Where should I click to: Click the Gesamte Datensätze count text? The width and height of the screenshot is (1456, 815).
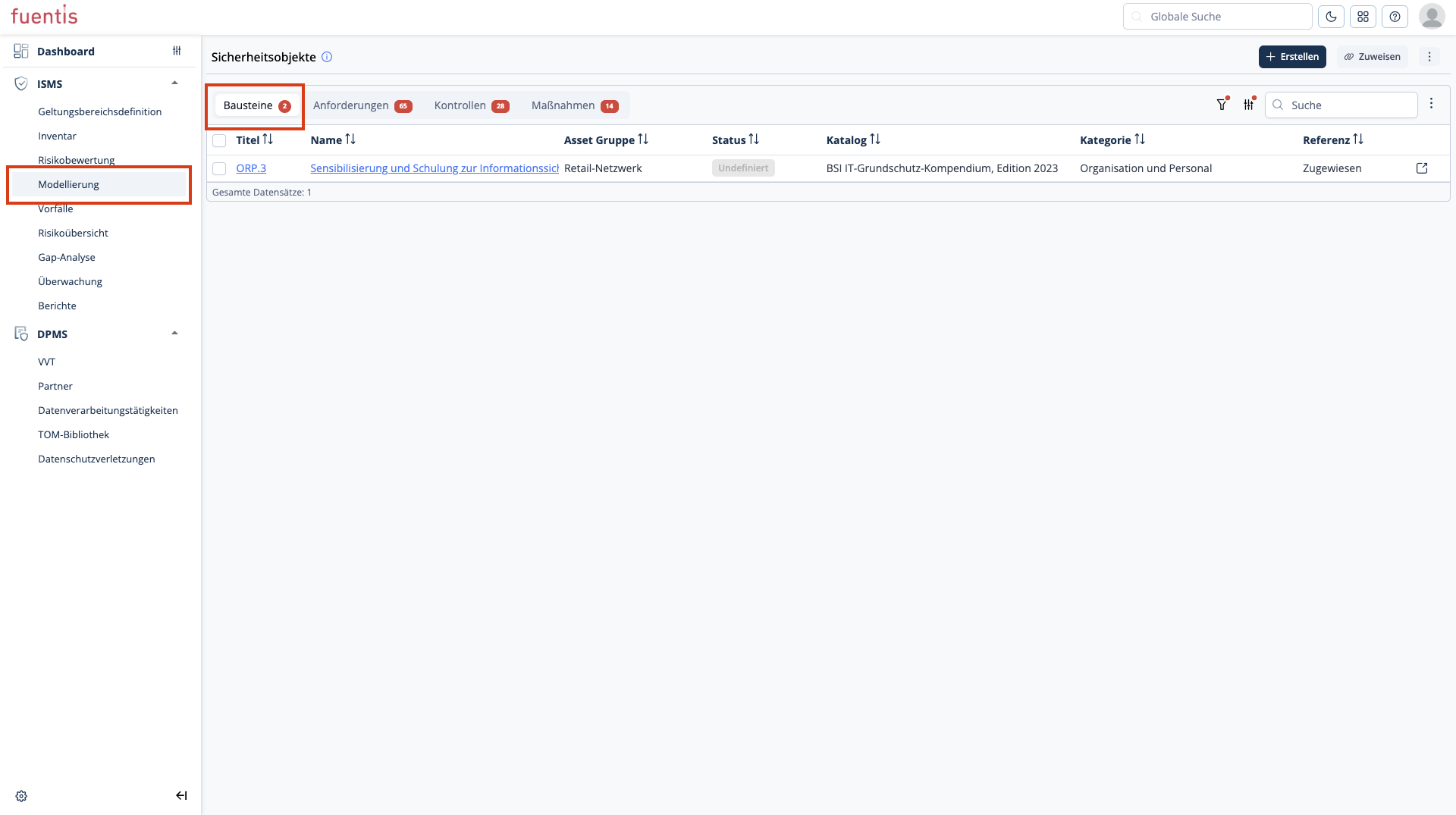click(262, 193)
